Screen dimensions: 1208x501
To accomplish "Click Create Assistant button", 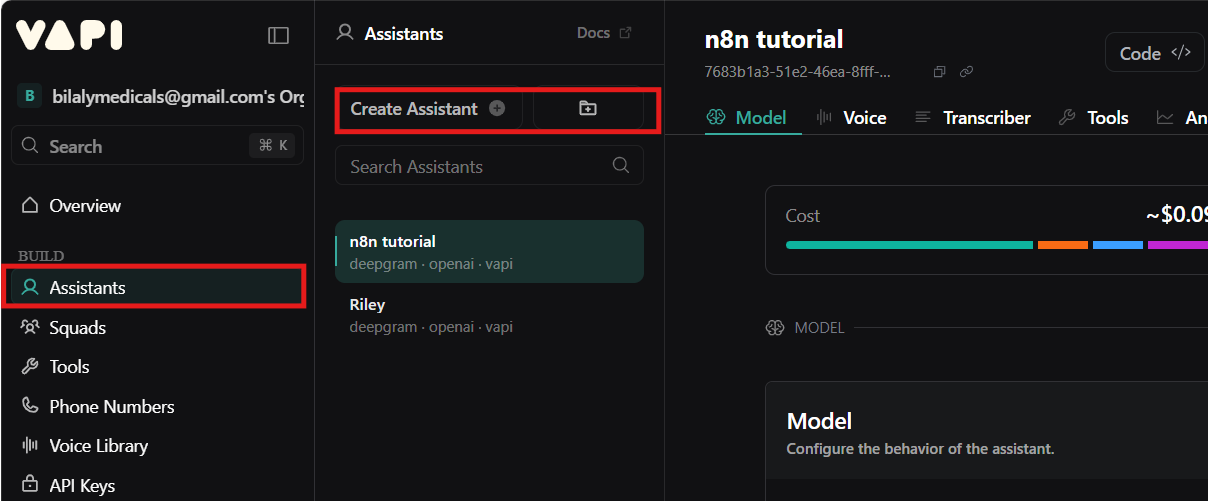I will coord(428,109).
